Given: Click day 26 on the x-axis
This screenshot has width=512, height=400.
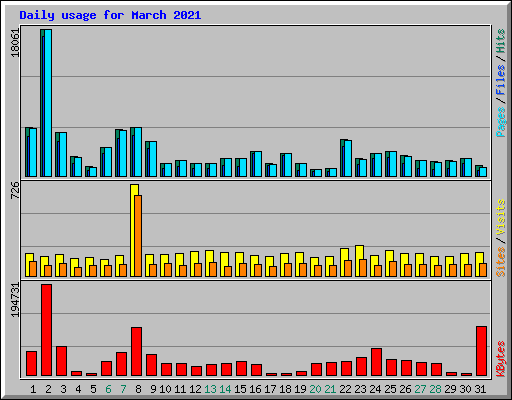Looking at the screenshot, I should click(405, 389).
